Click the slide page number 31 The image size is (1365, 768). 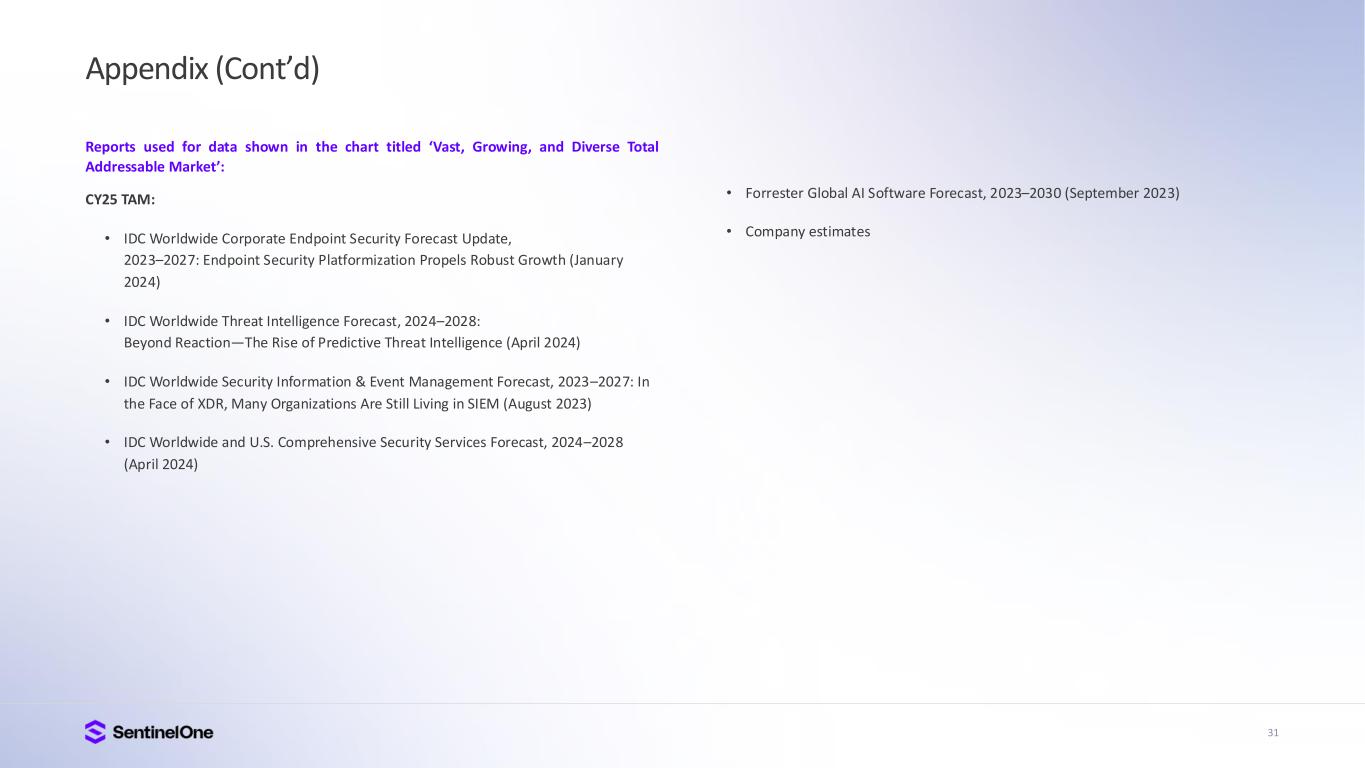(x=1273, y=733)
